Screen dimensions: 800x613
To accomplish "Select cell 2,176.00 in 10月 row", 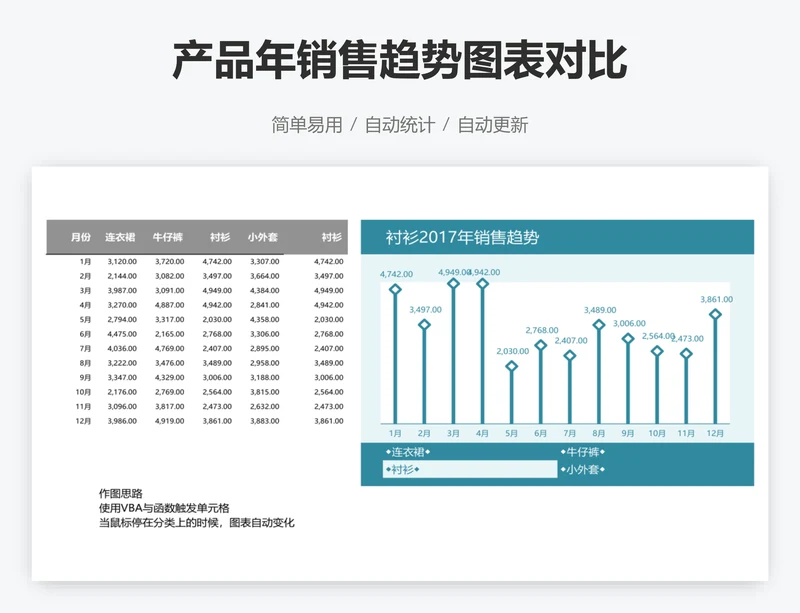I will (122, 393).
